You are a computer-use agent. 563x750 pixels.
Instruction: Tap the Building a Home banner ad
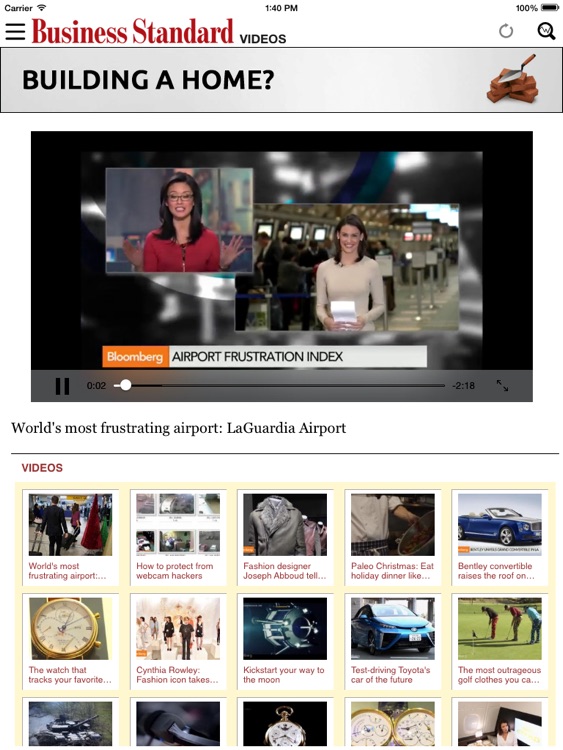click(281, 80)
